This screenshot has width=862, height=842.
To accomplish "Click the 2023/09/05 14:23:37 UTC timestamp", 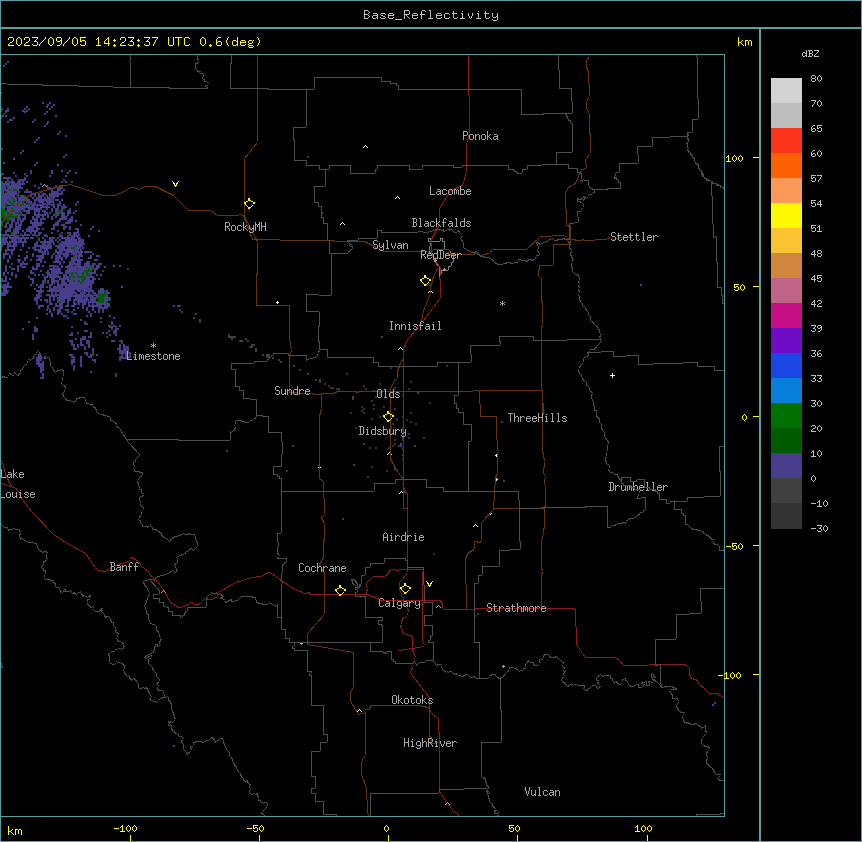I will (98, 42).
